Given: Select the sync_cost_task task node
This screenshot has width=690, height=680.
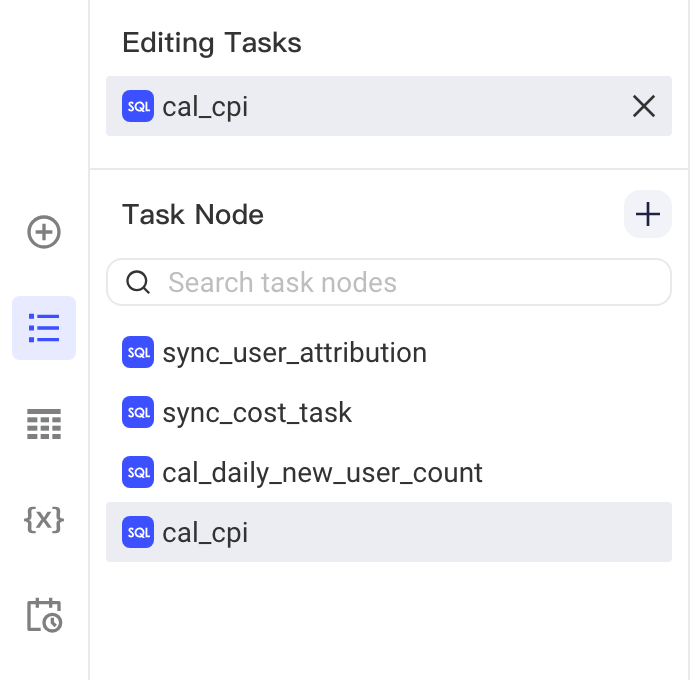Looking at the screenshot, I should point(389,412).
